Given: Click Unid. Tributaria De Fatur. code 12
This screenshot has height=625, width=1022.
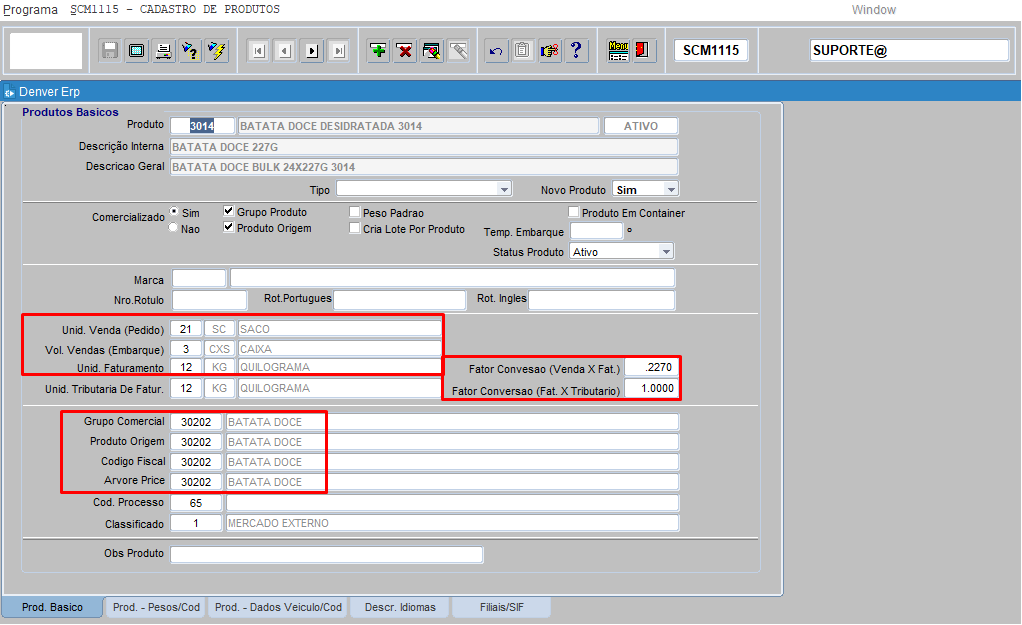Looking at the screenshot, I should click(186, 388).
